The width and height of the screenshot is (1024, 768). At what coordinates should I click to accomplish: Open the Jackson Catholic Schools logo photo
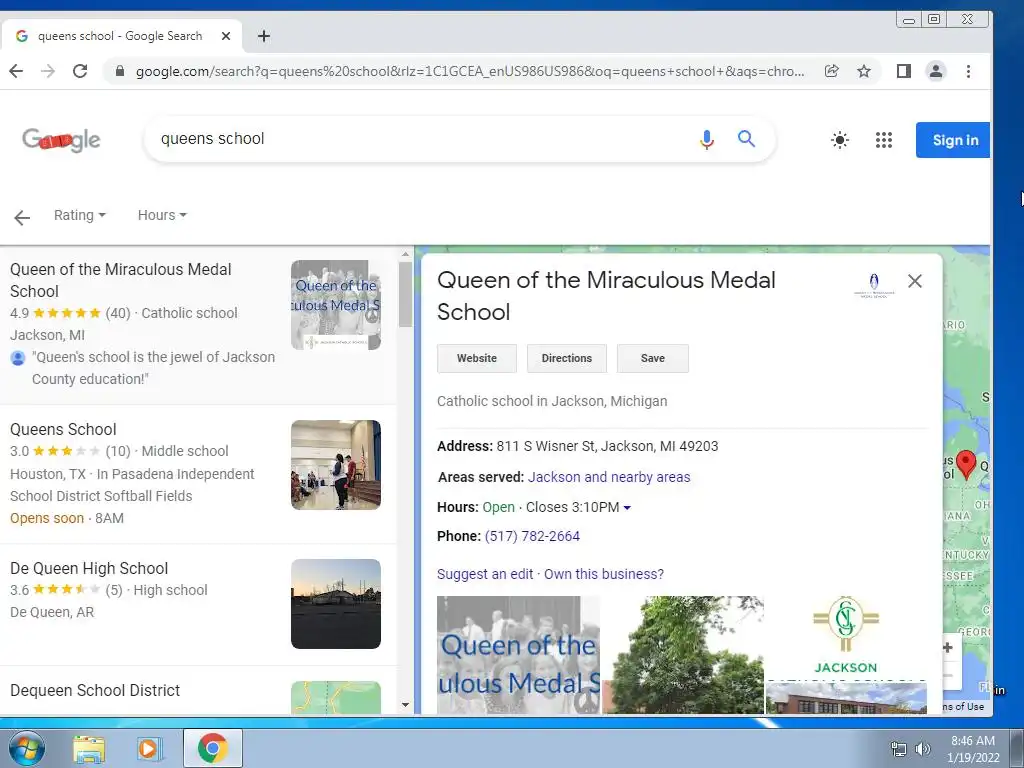pos(846,637)
